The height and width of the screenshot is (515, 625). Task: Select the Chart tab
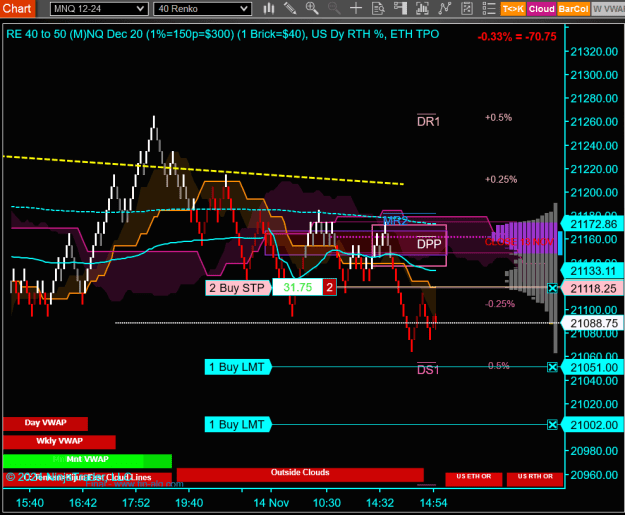(x=17, y=8)
